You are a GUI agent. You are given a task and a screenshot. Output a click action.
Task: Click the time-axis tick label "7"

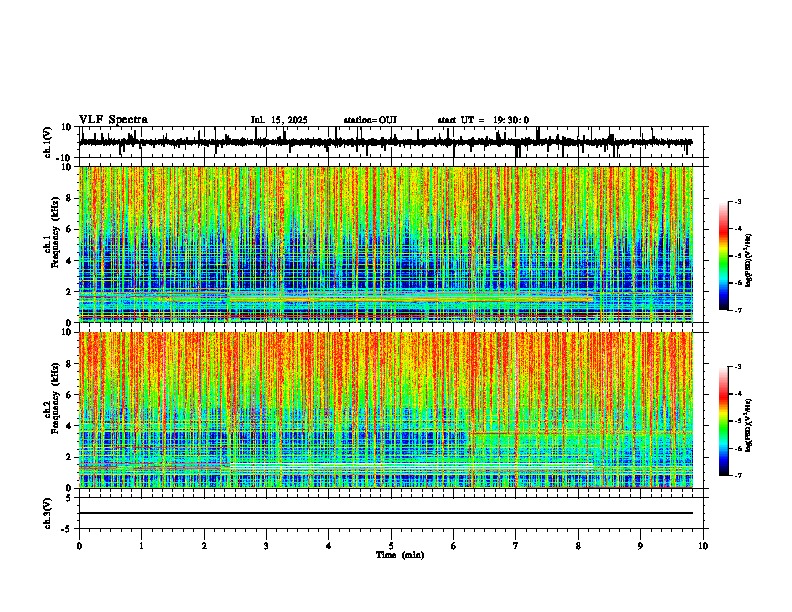click(516, 546)
